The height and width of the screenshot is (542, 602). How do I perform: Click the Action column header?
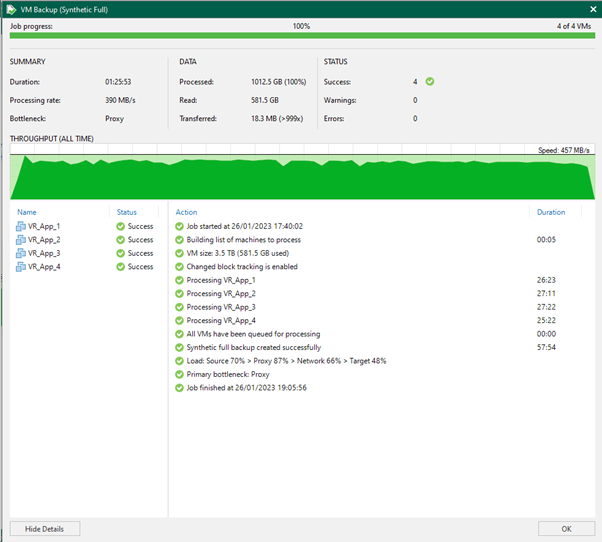click(186, 212)
